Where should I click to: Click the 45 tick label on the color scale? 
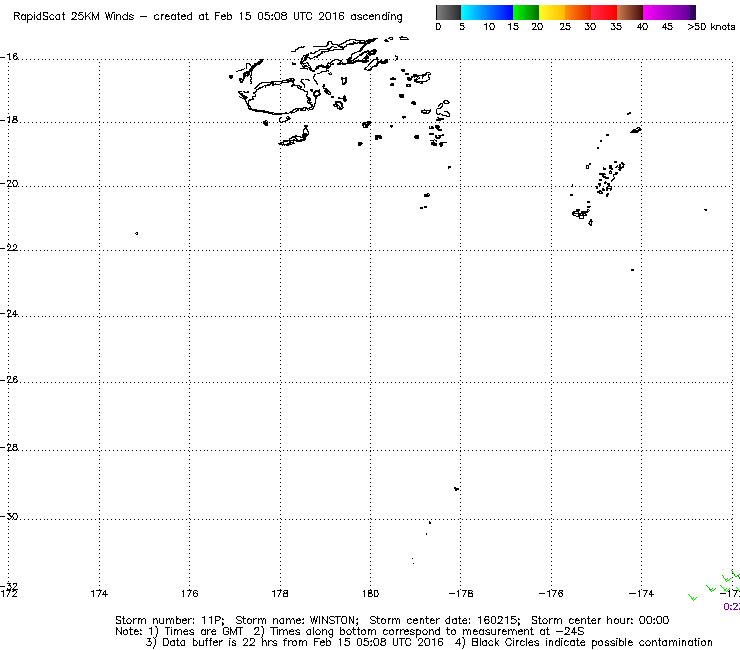point(667,27)
